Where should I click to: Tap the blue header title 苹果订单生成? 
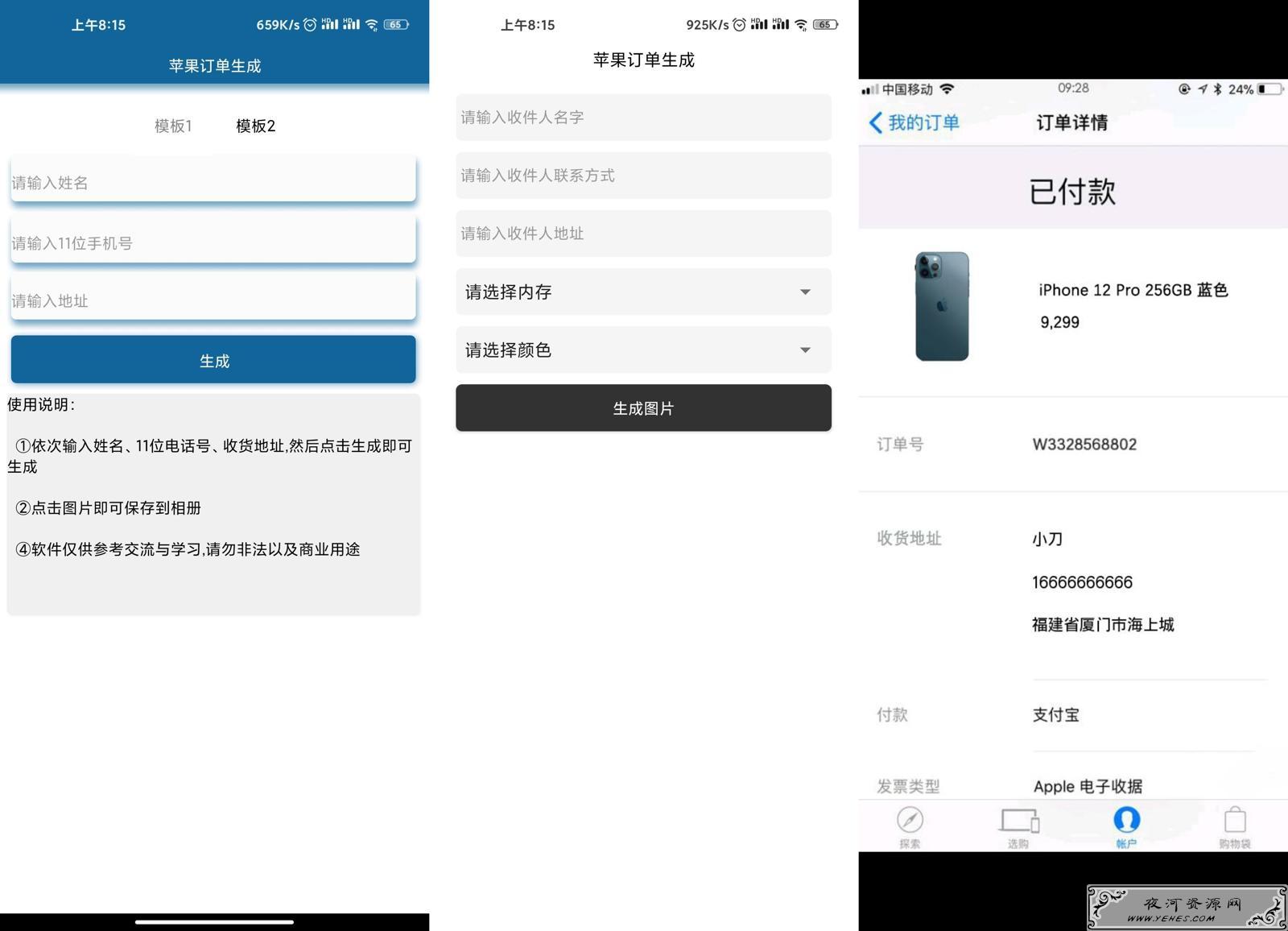215,66
